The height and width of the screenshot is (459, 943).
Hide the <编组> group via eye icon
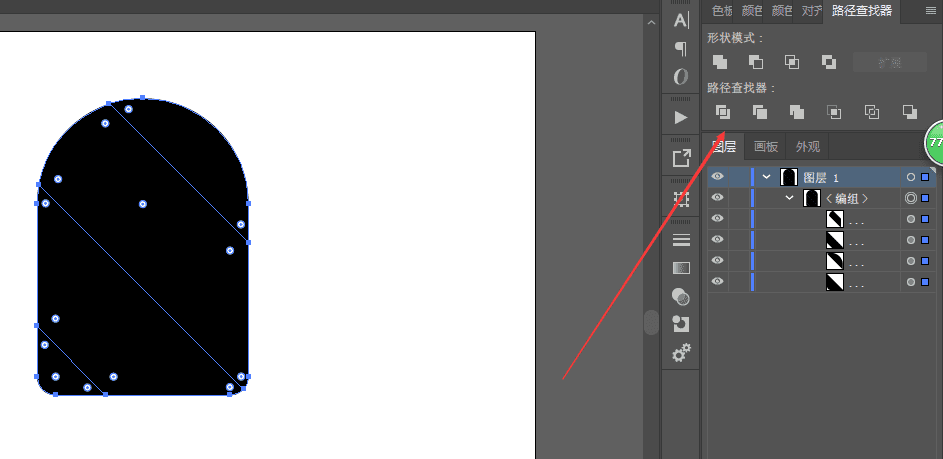tap(717, 198)
